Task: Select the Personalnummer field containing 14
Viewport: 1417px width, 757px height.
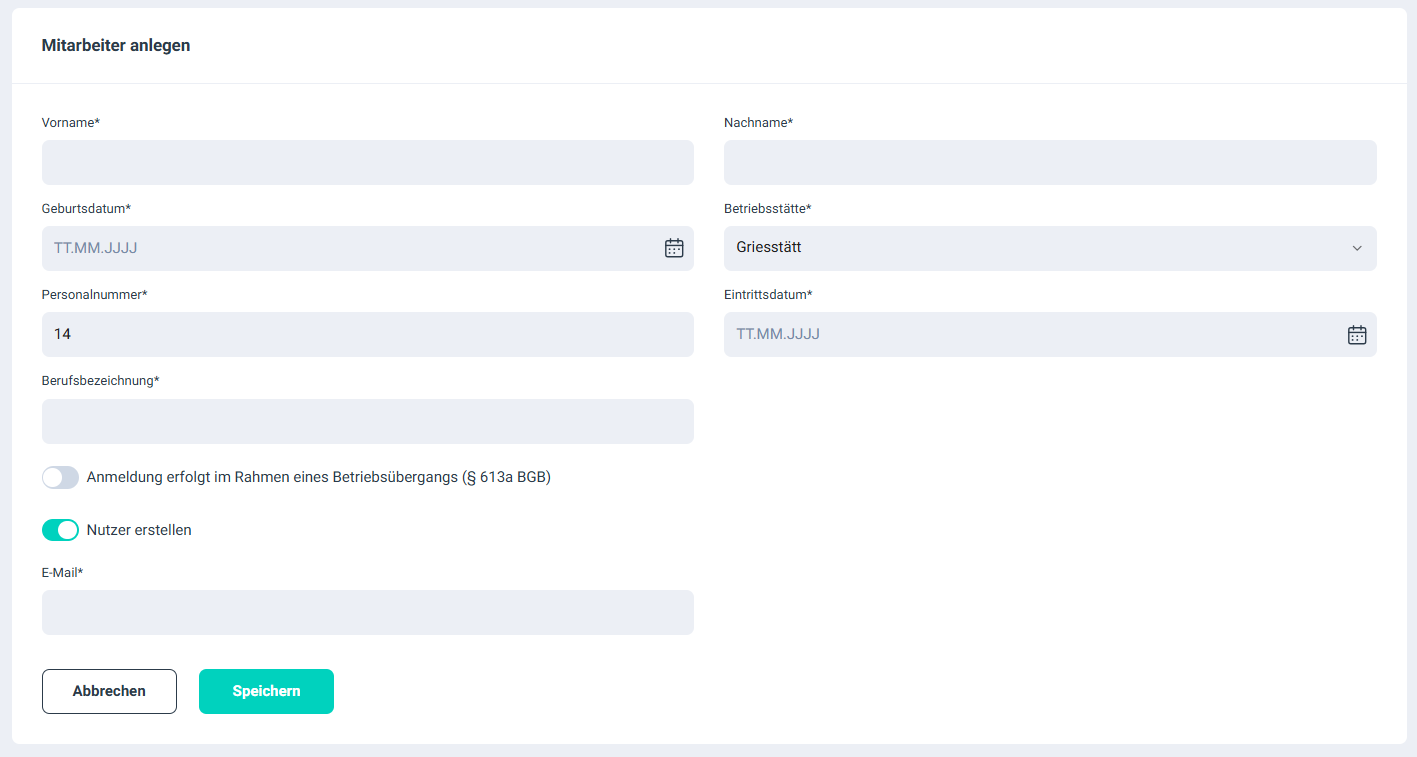Action: coord(367,334)
